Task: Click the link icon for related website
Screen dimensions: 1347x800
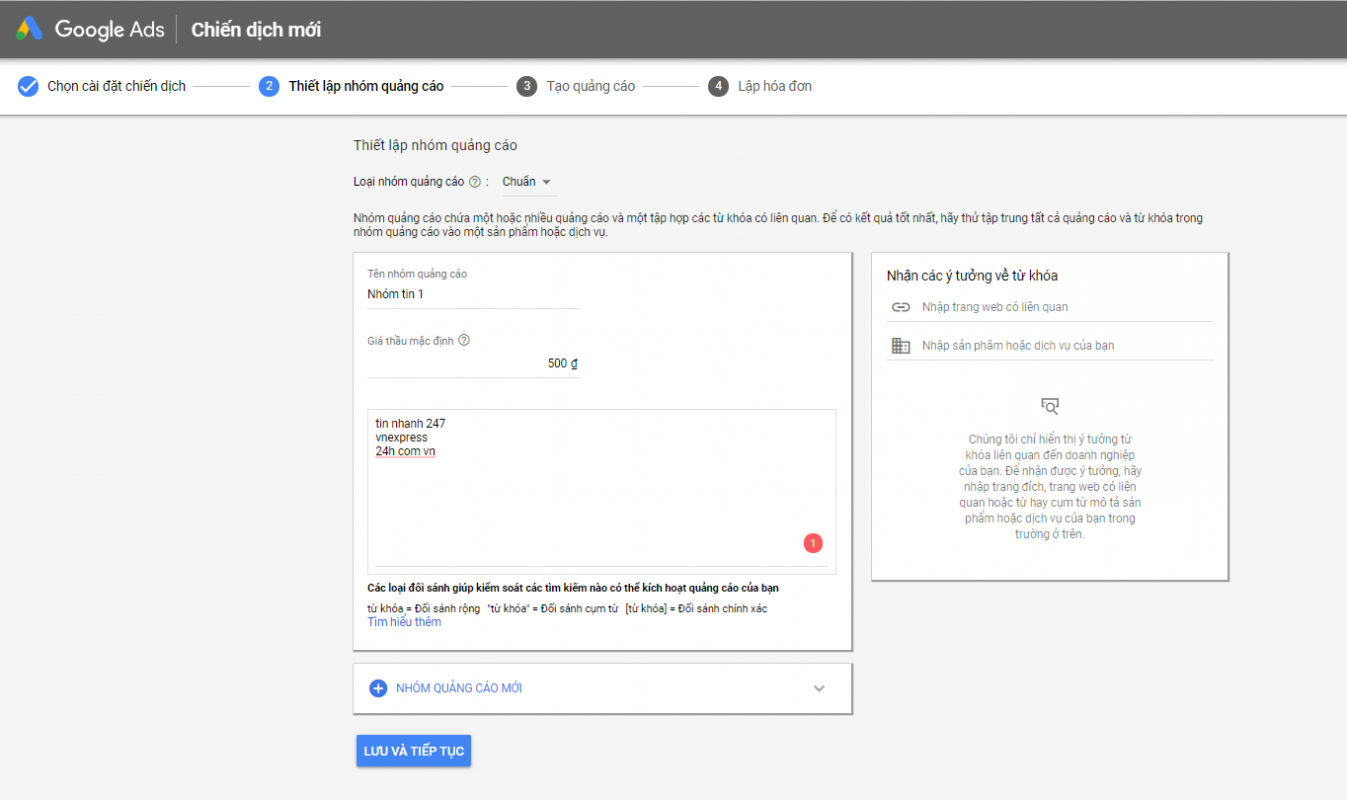Action: coord(901,307)
